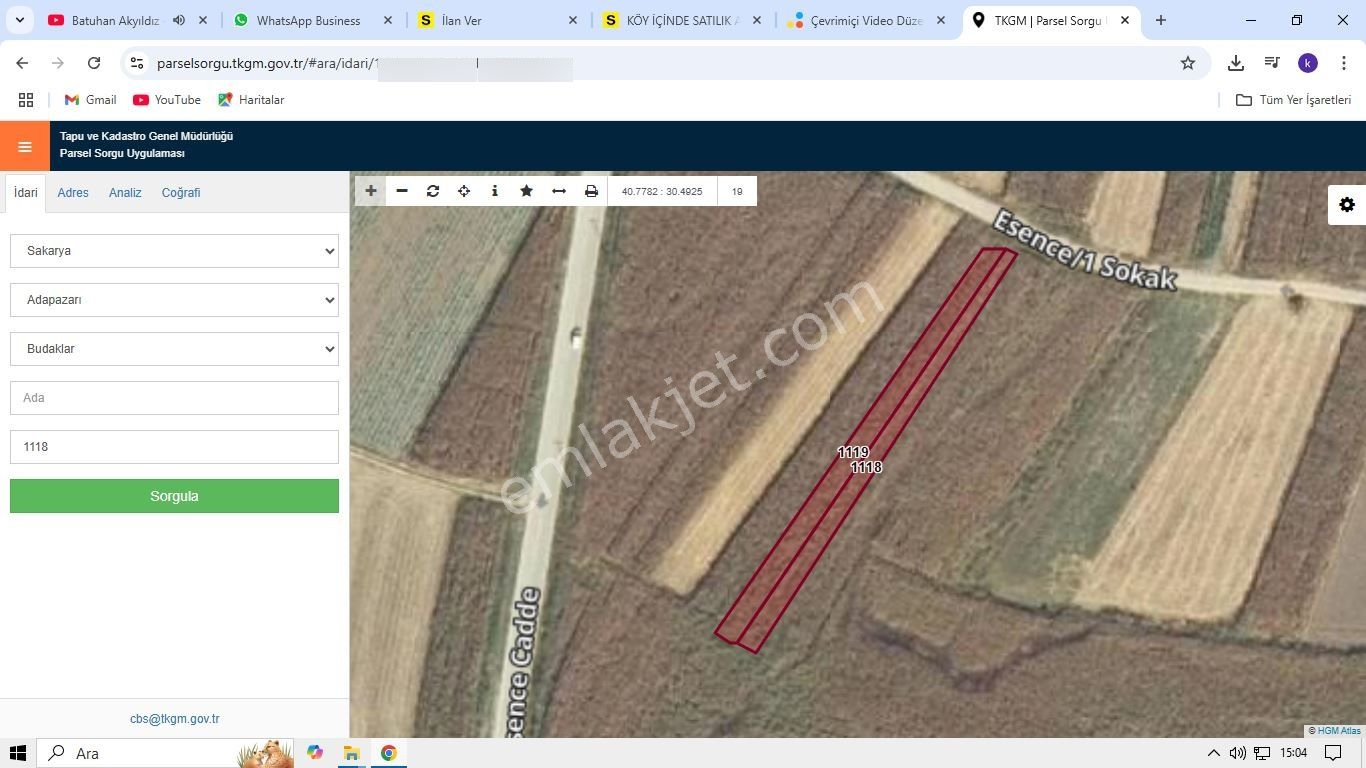Open File Explorer from the taskbar
This screenshot has height=768, width=1366.
(351, 753)
